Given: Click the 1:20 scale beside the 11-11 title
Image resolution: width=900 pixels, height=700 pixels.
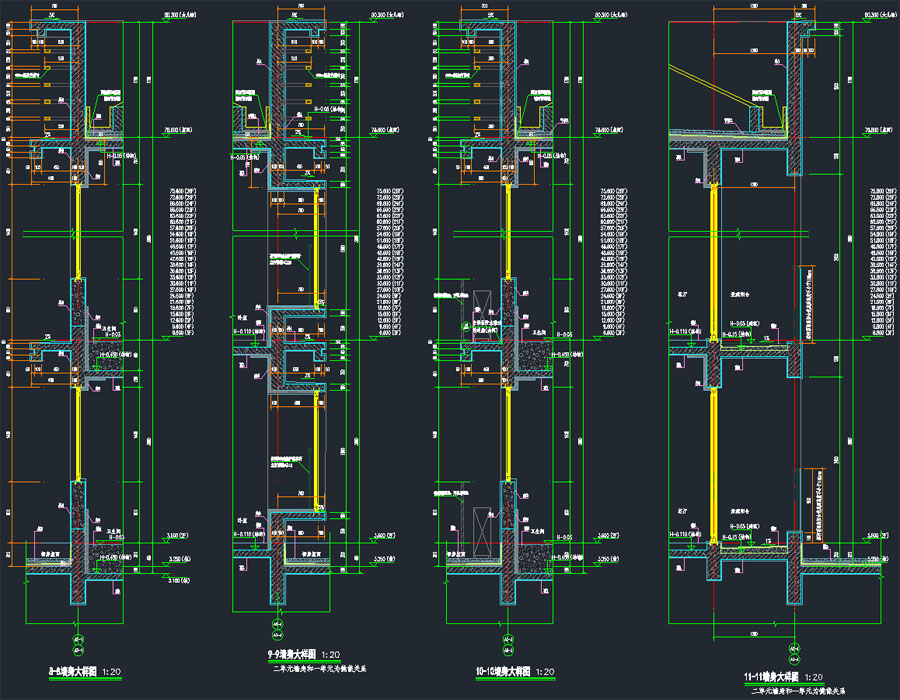Looking at the screenshot, I should click(813, 677).
